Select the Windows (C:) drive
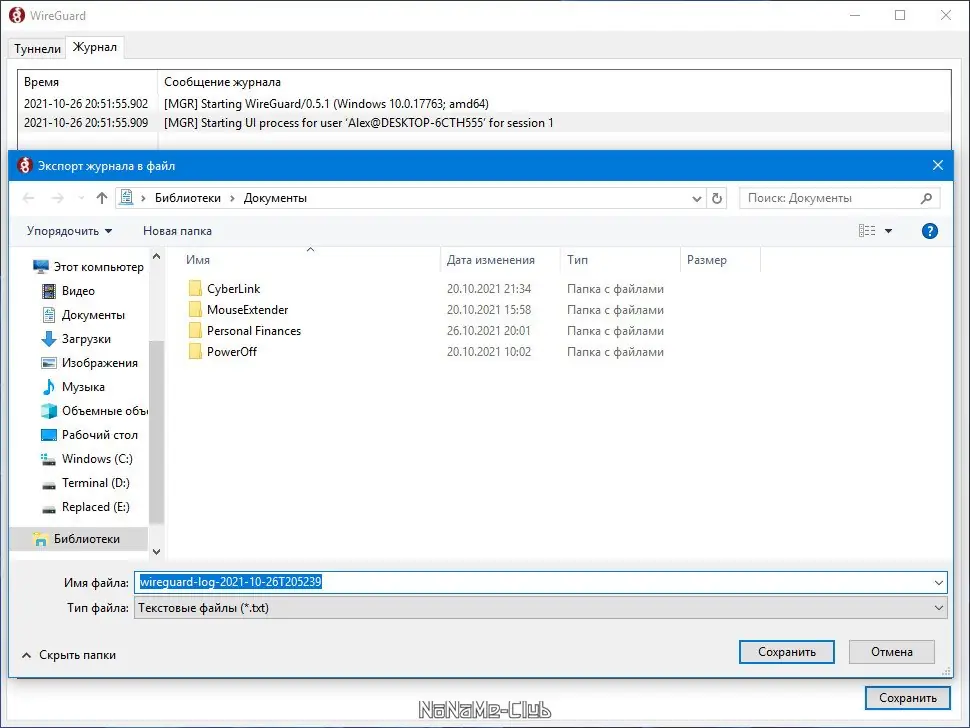 click(86, 459)
